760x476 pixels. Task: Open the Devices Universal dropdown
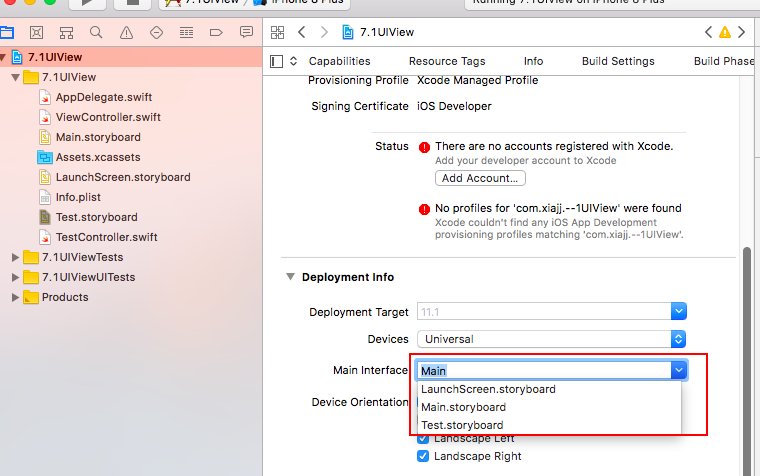pos(551,339)
